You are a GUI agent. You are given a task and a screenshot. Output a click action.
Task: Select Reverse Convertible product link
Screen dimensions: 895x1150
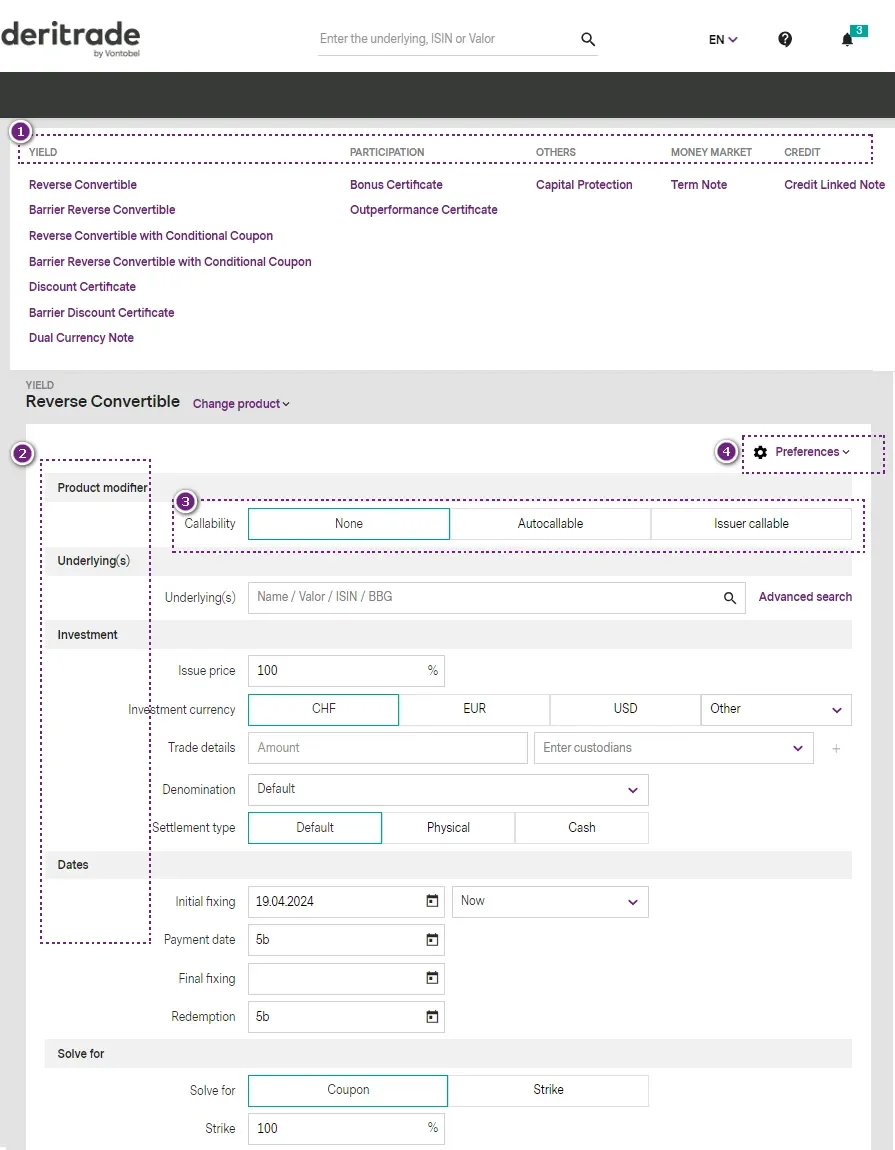(x=83, y=185)
